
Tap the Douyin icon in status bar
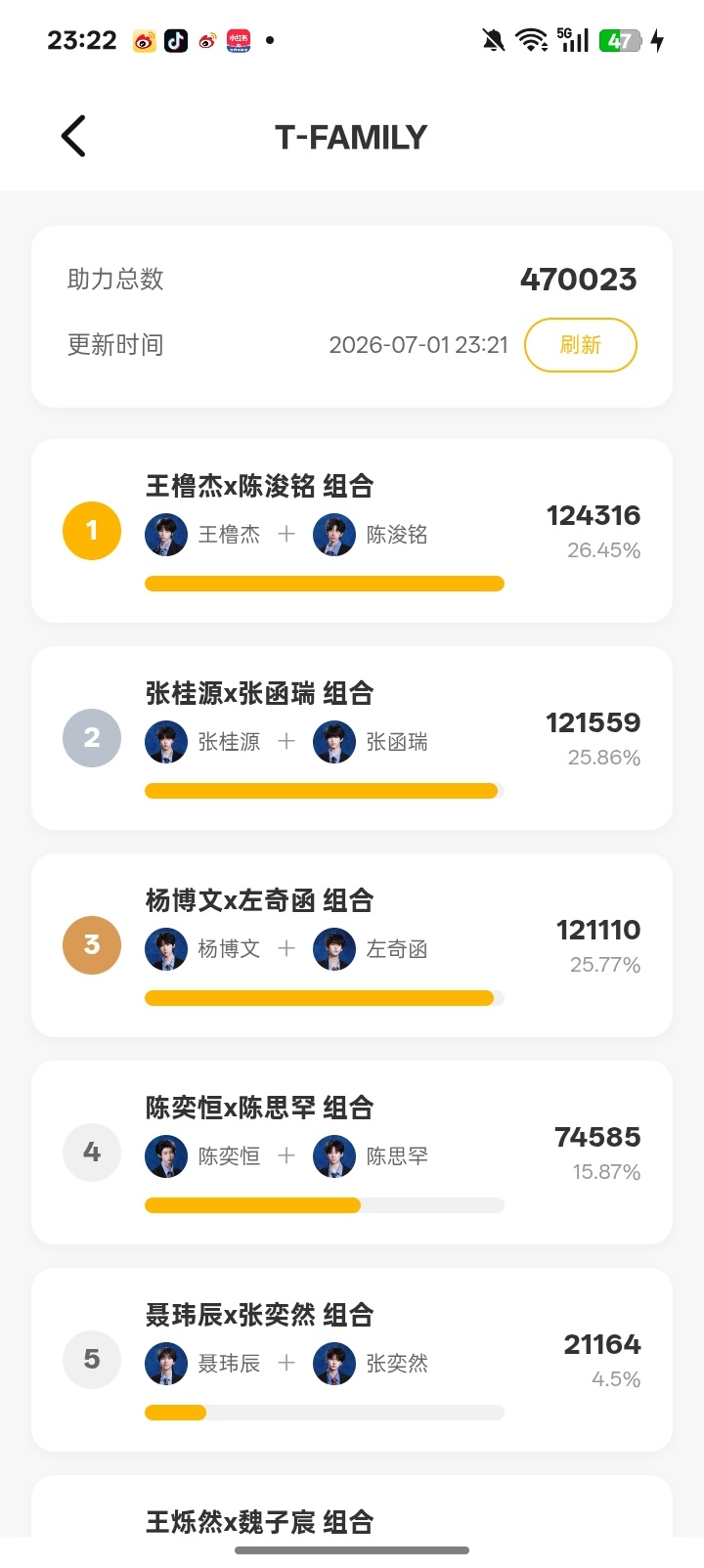point(176,40)
